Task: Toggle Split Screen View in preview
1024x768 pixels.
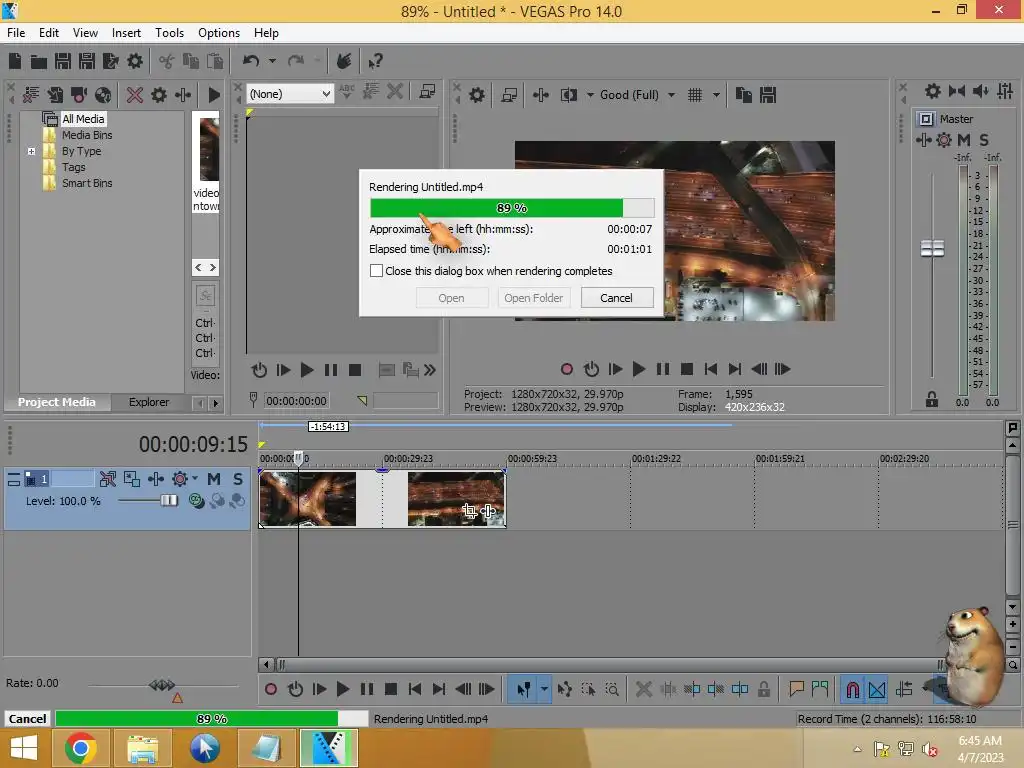Action: (569, 95)
